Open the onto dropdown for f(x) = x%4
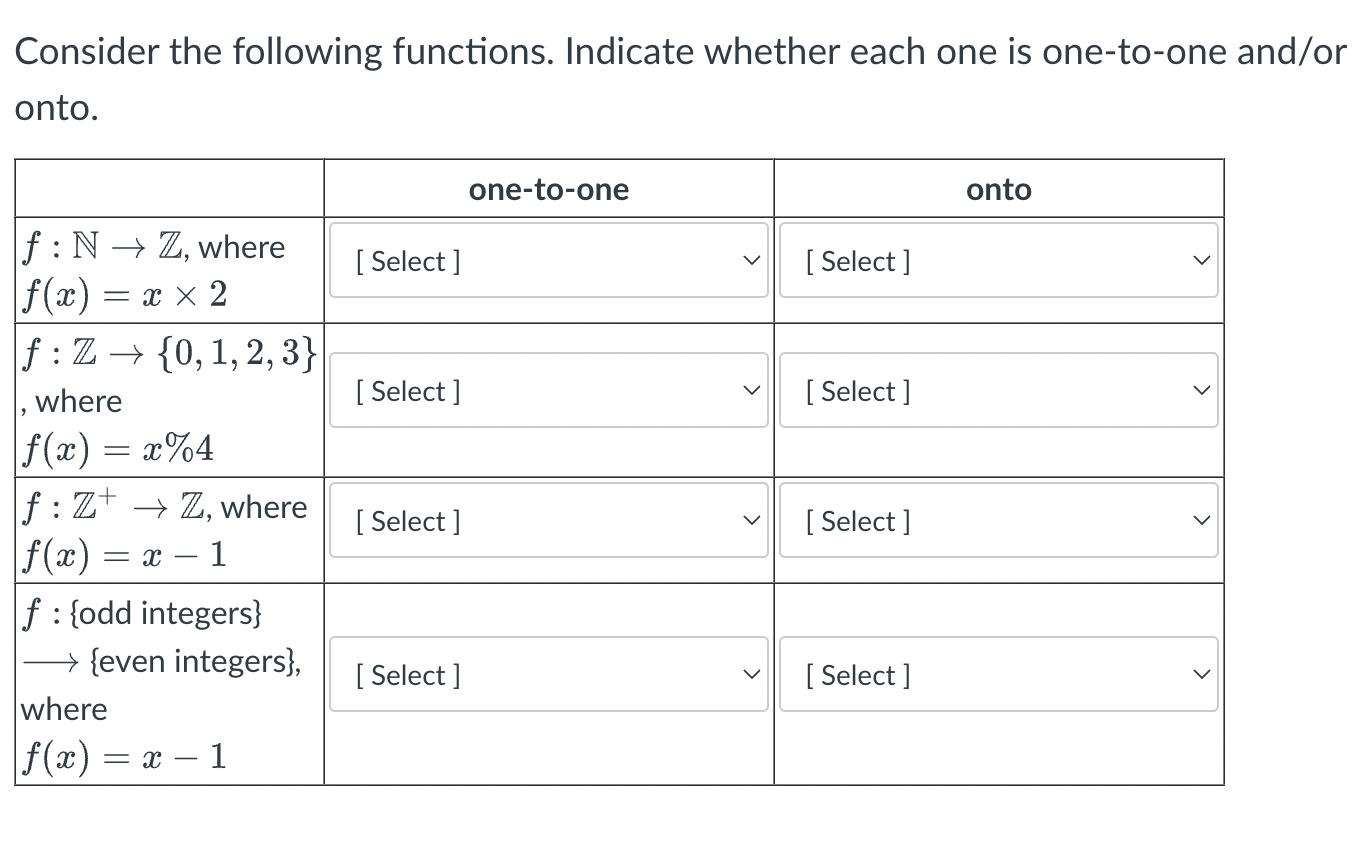This screenshot has width=1362, height=858. [997, 390]
